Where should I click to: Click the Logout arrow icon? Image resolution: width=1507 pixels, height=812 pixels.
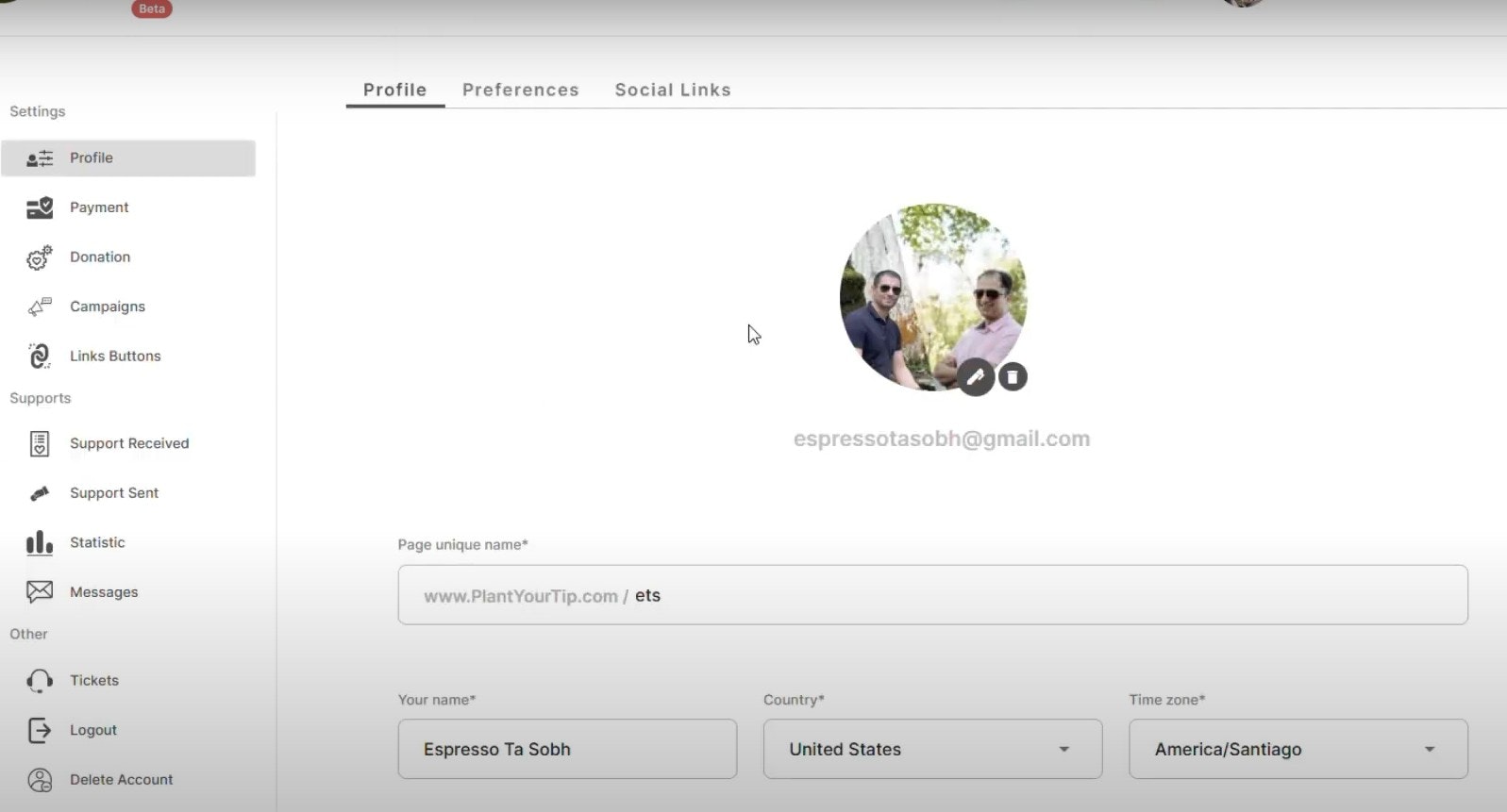(x=40, y=730)
